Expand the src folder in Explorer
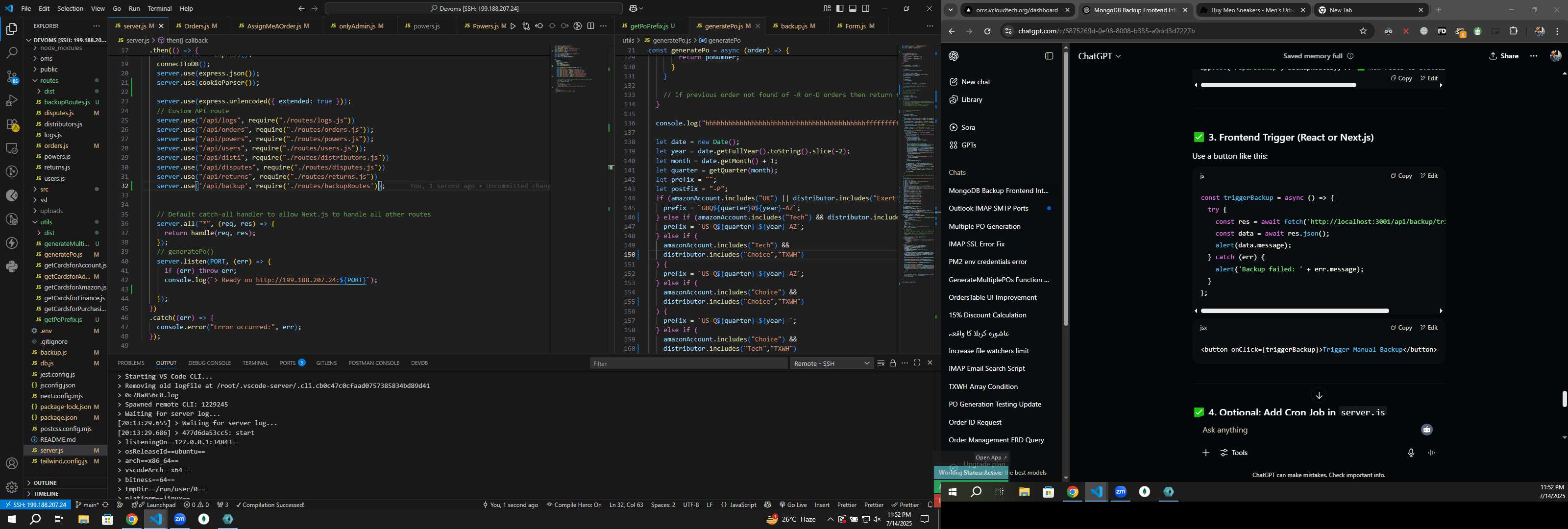This screenshot has height=529, width=1568. click(x=66, y=190)
